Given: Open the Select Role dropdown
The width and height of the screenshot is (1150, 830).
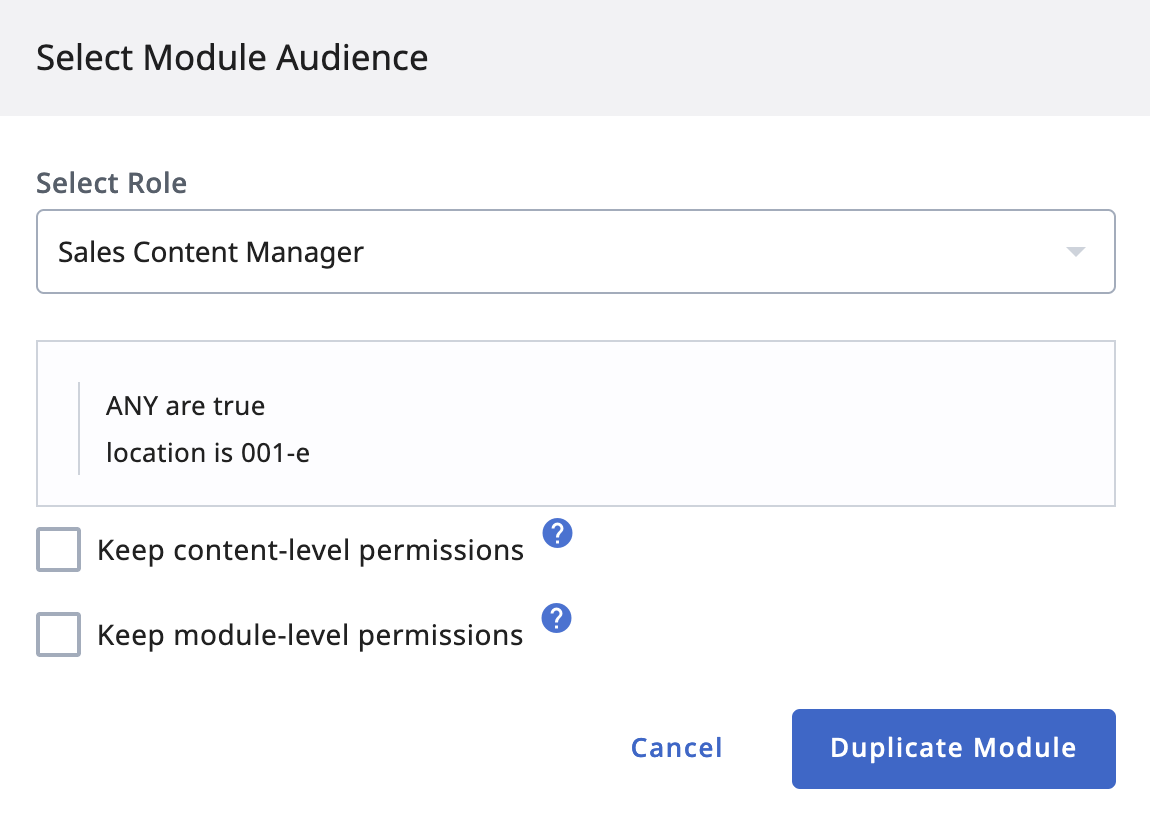Looking at the screenshot, I should coord(576,251).
